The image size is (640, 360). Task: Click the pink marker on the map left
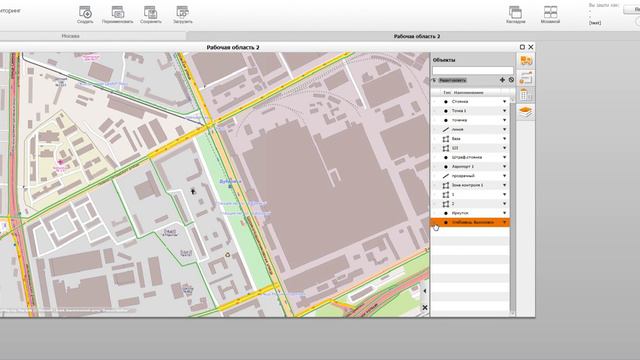pos(60,162)
